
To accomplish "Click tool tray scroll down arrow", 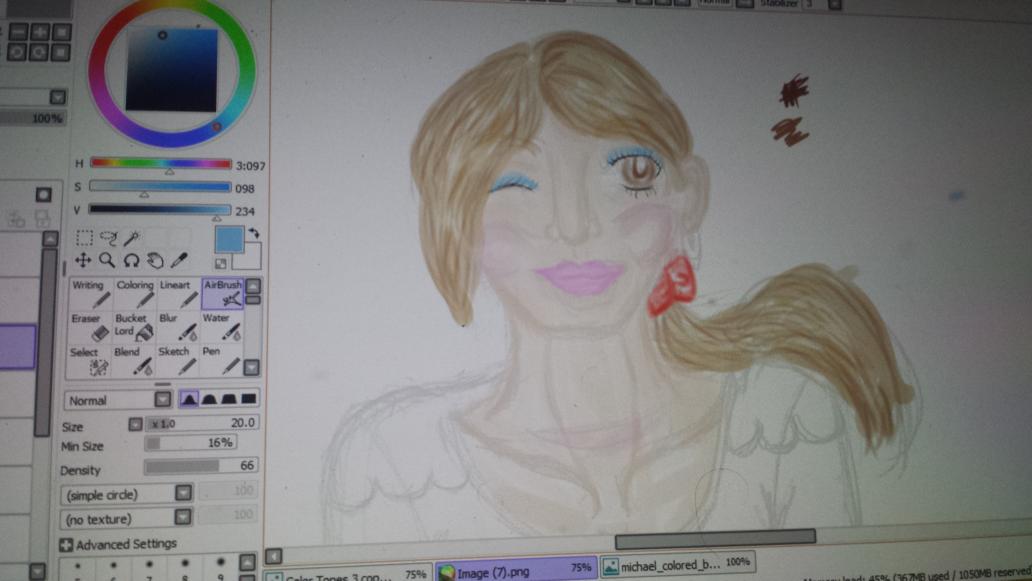I will pos(251,367).
